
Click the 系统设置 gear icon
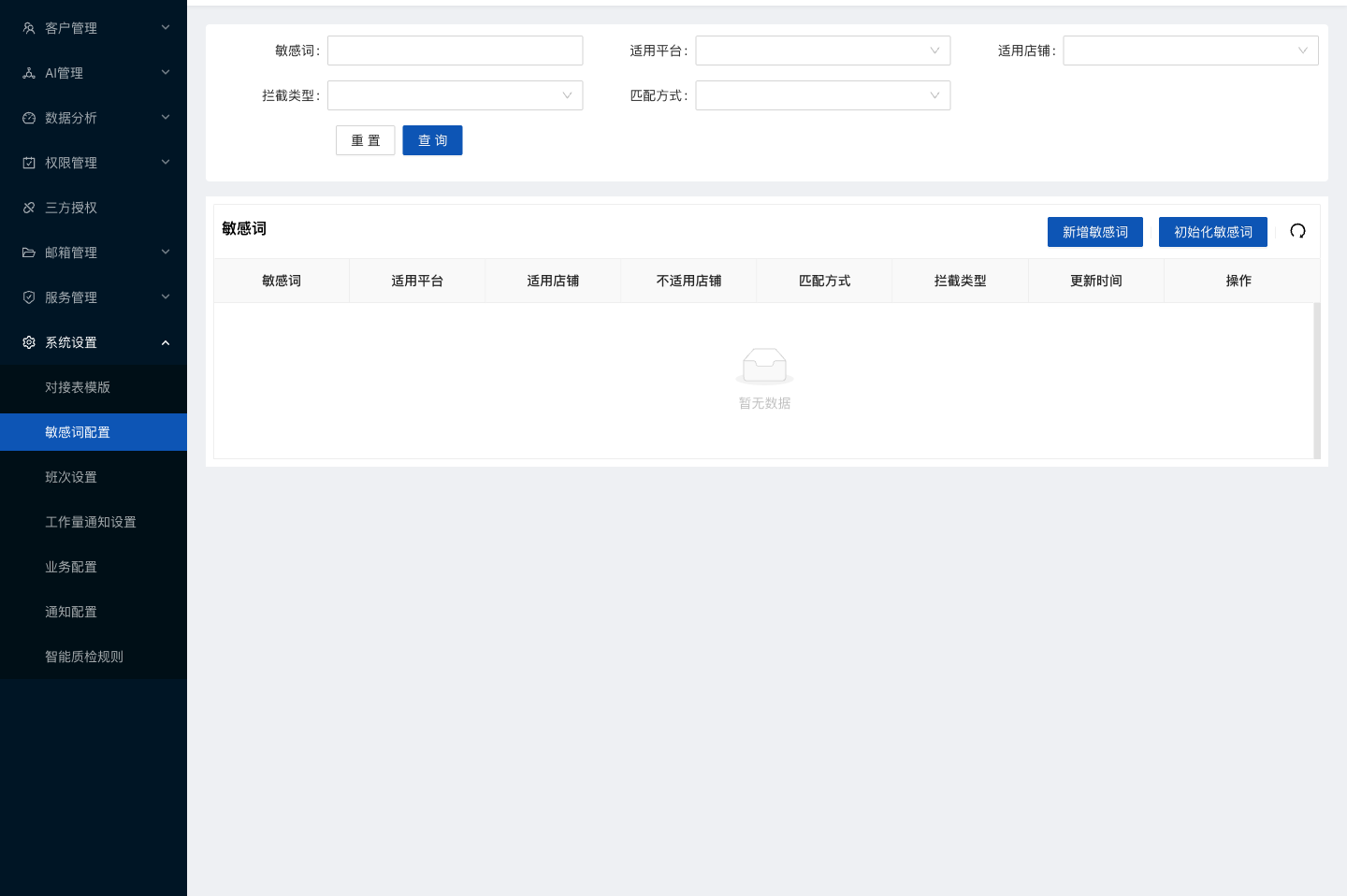click(29, 342)
